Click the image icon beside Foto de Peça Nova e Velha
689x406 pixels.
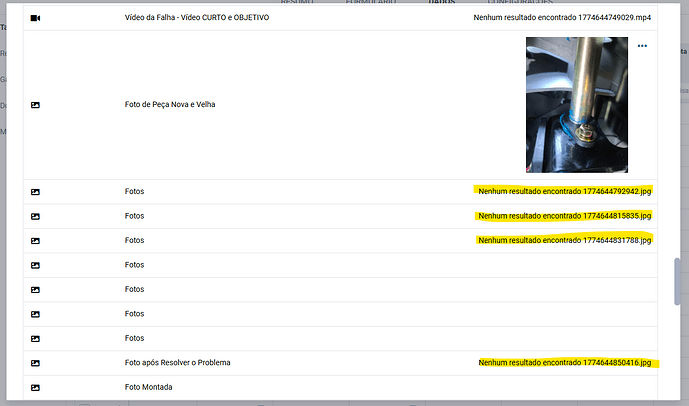point(35,105)
